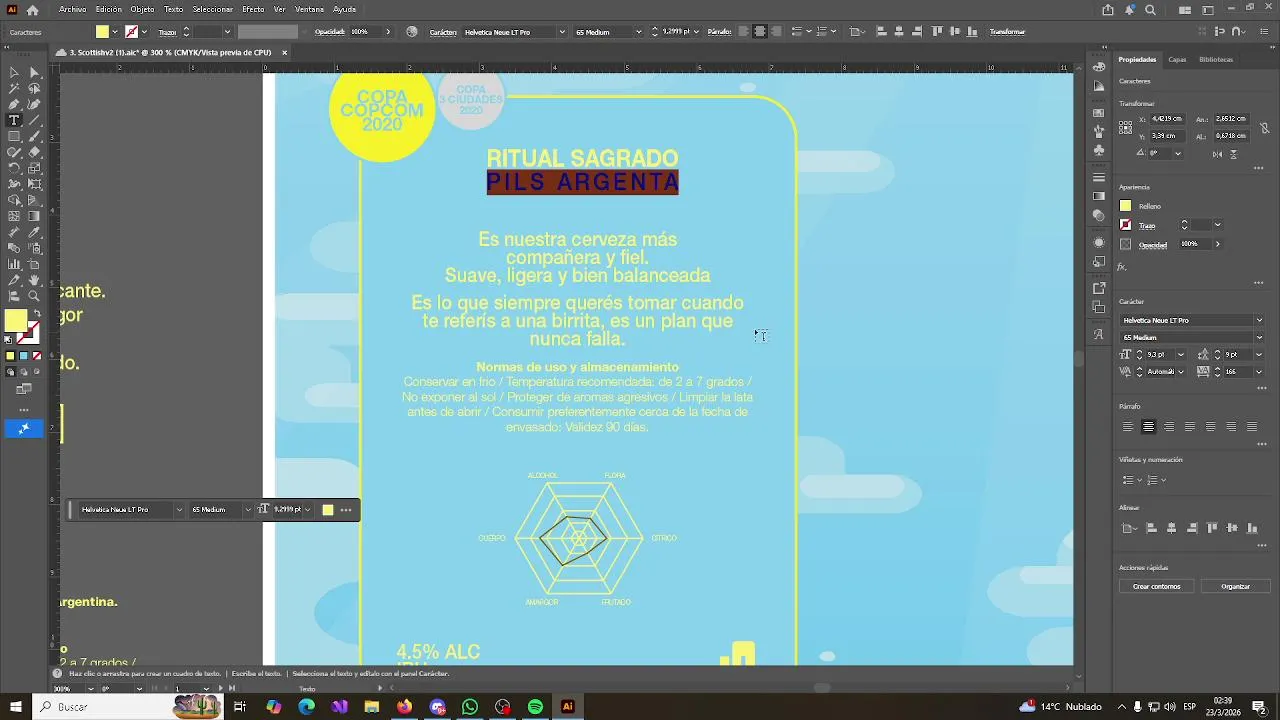This screenshot has width=1280, height=720.
Task: Align paragraph center in Párrafo panel
Action: [1148, 427]
